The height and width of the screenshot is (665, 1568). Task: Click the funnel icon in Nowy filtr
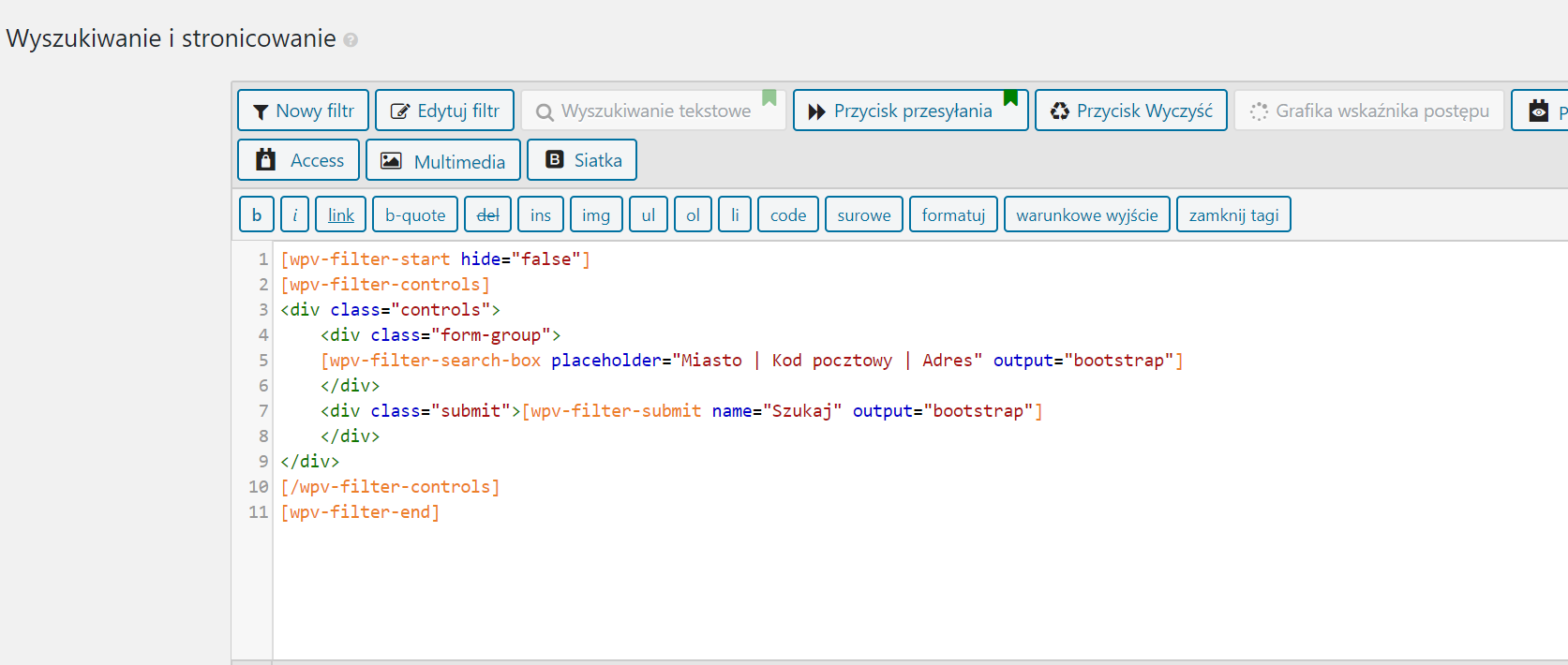click(261, 111)
